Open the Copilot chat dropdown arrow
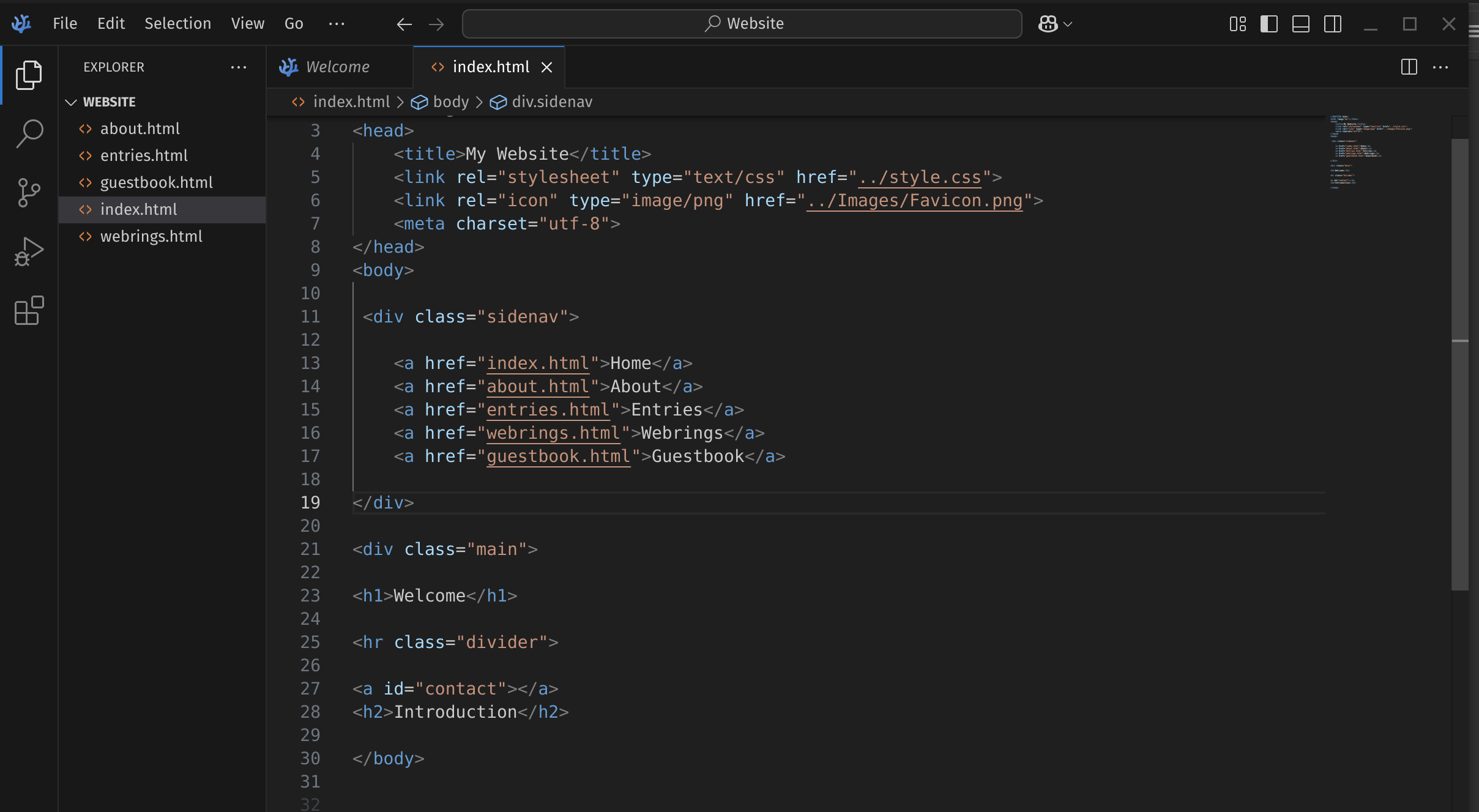 click(1068, 24)
